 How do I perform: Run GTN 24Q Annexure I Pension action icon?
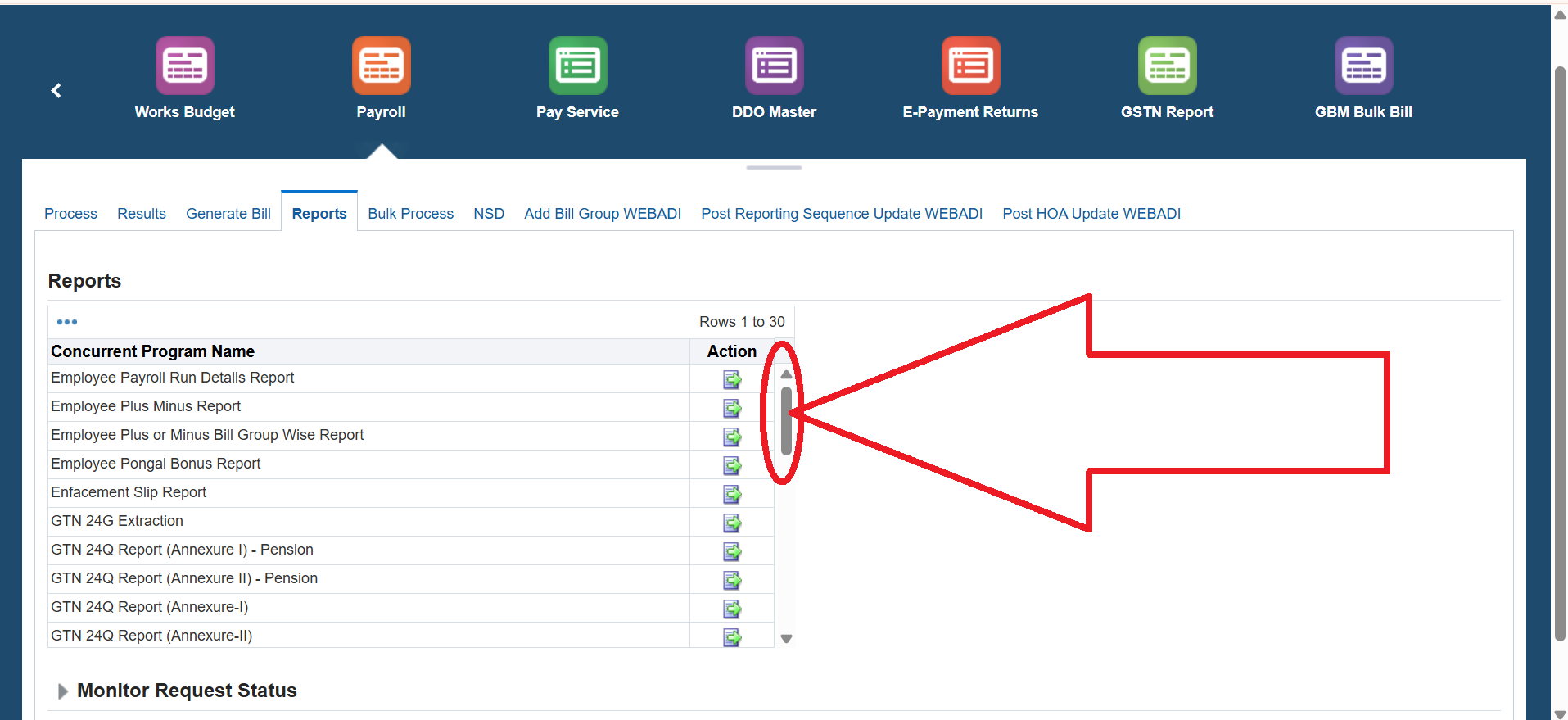pyautogui.click(x=732, y=551)
